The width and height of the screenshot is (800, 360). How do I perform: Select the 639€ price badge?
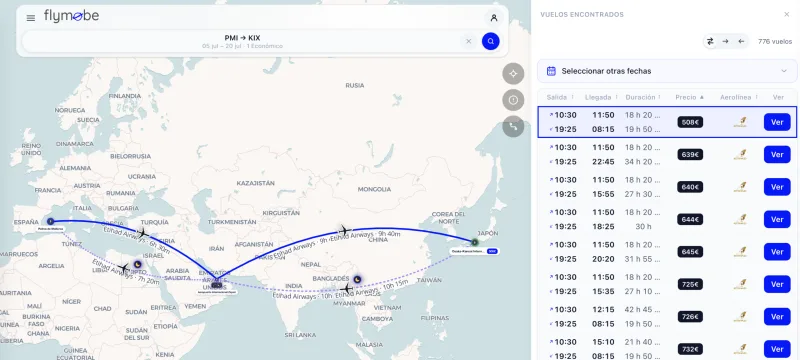690,155
